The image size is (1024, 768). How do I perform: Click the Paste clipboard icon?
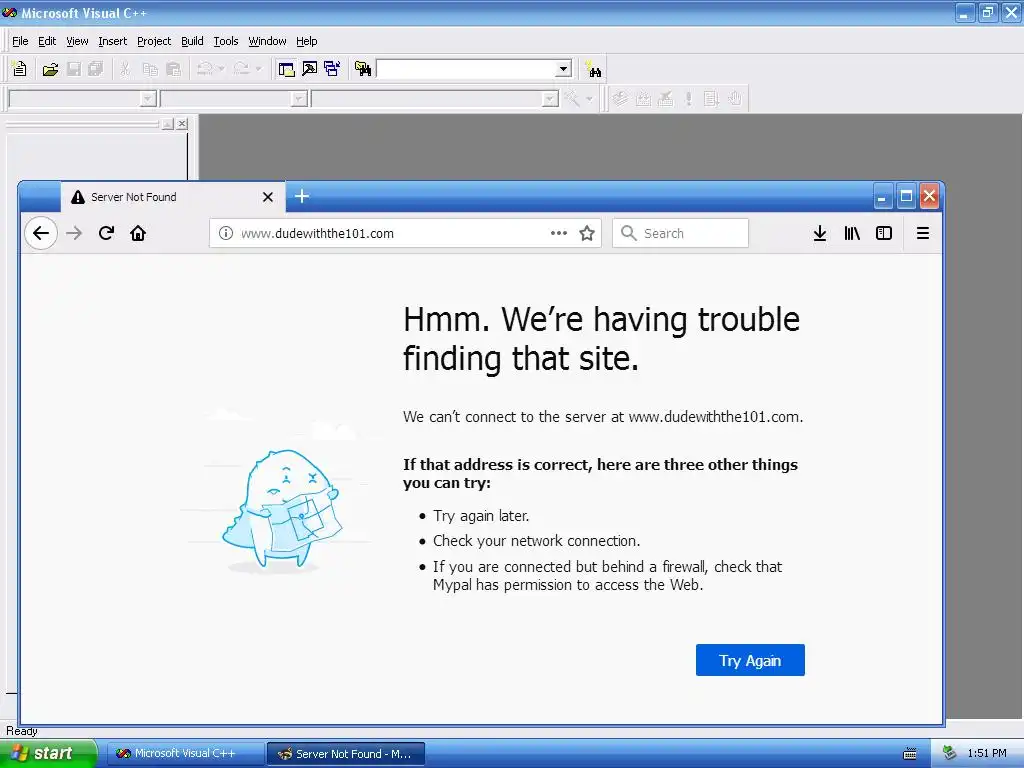tap(174, 69)
